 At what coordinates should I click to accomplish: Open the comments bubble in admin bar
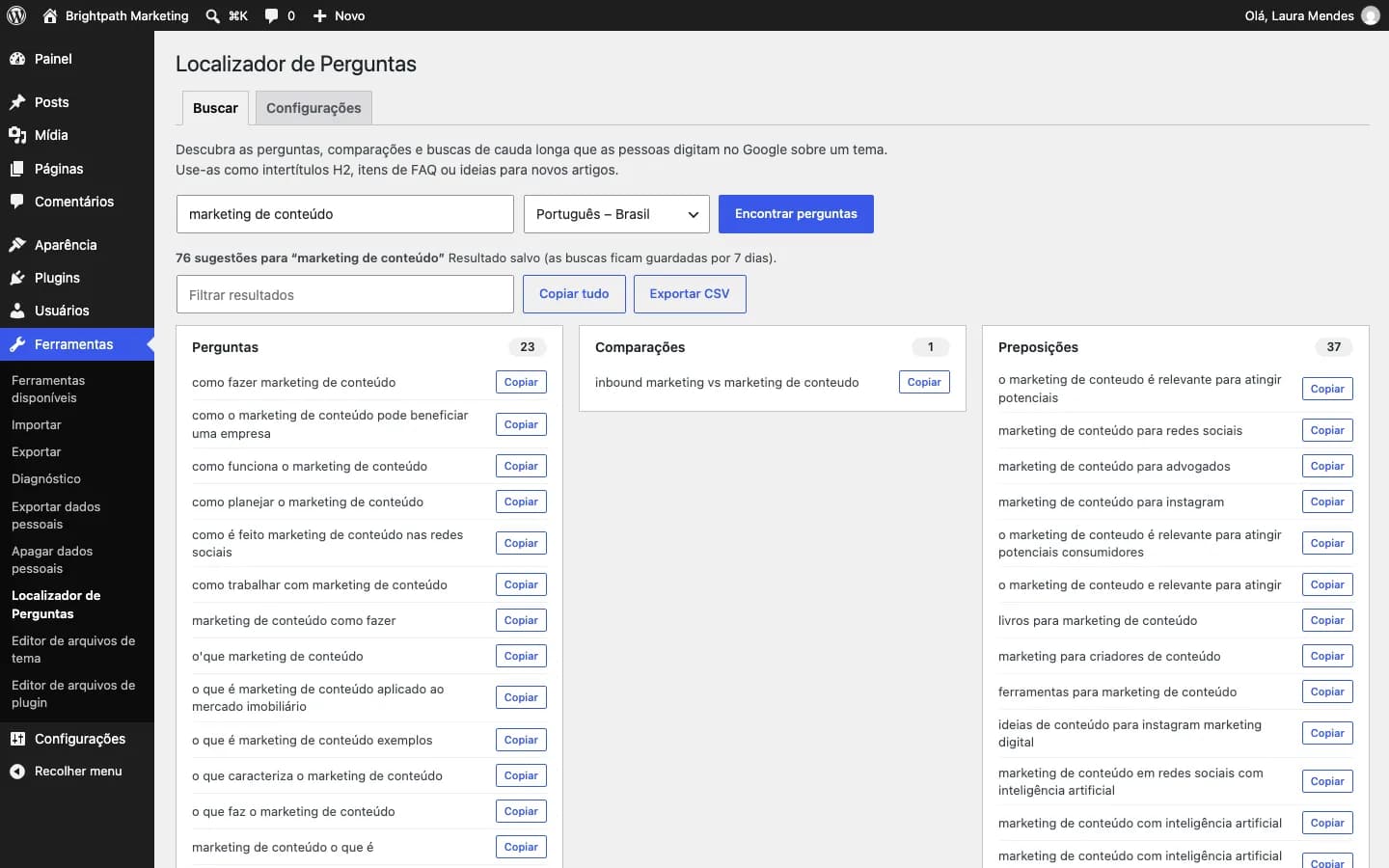[x=271, y=15]
